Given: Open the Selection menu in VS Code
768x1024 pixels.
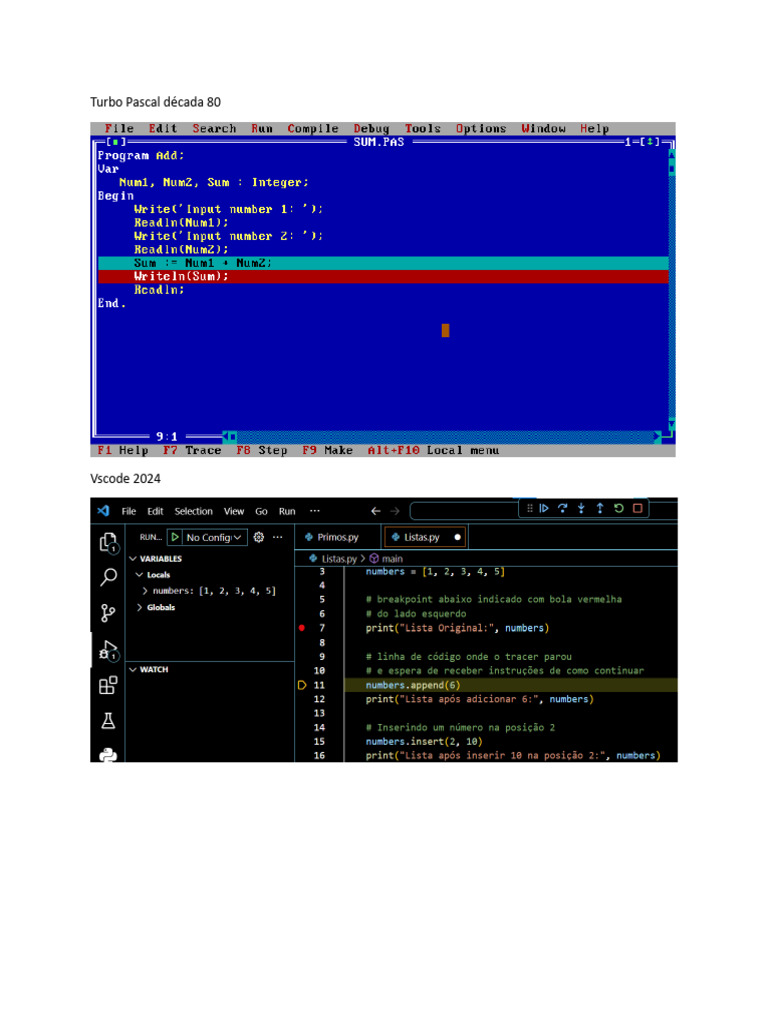Looking at the screenshot, I should 193,511.
